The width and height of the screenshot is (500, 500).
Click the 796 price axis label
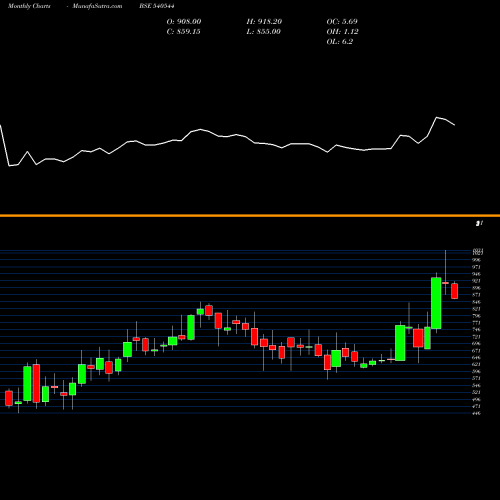[477, 316]
